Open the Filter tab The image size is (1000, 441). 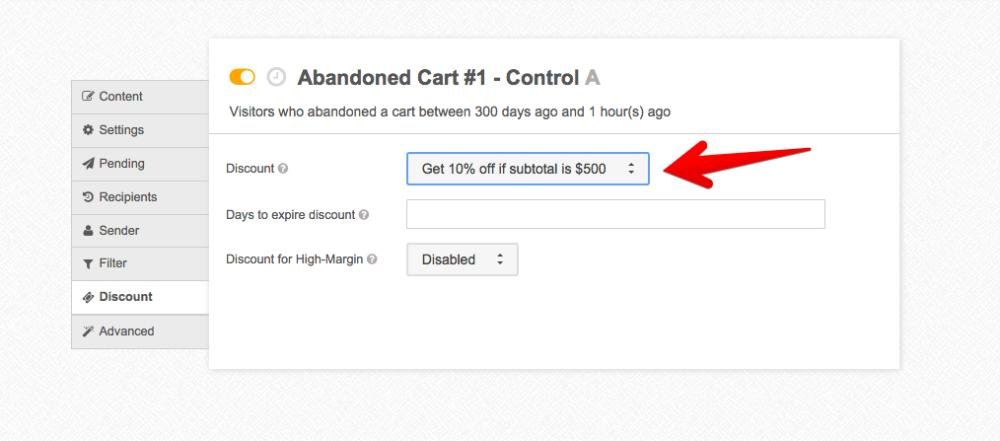click(112, 263)
